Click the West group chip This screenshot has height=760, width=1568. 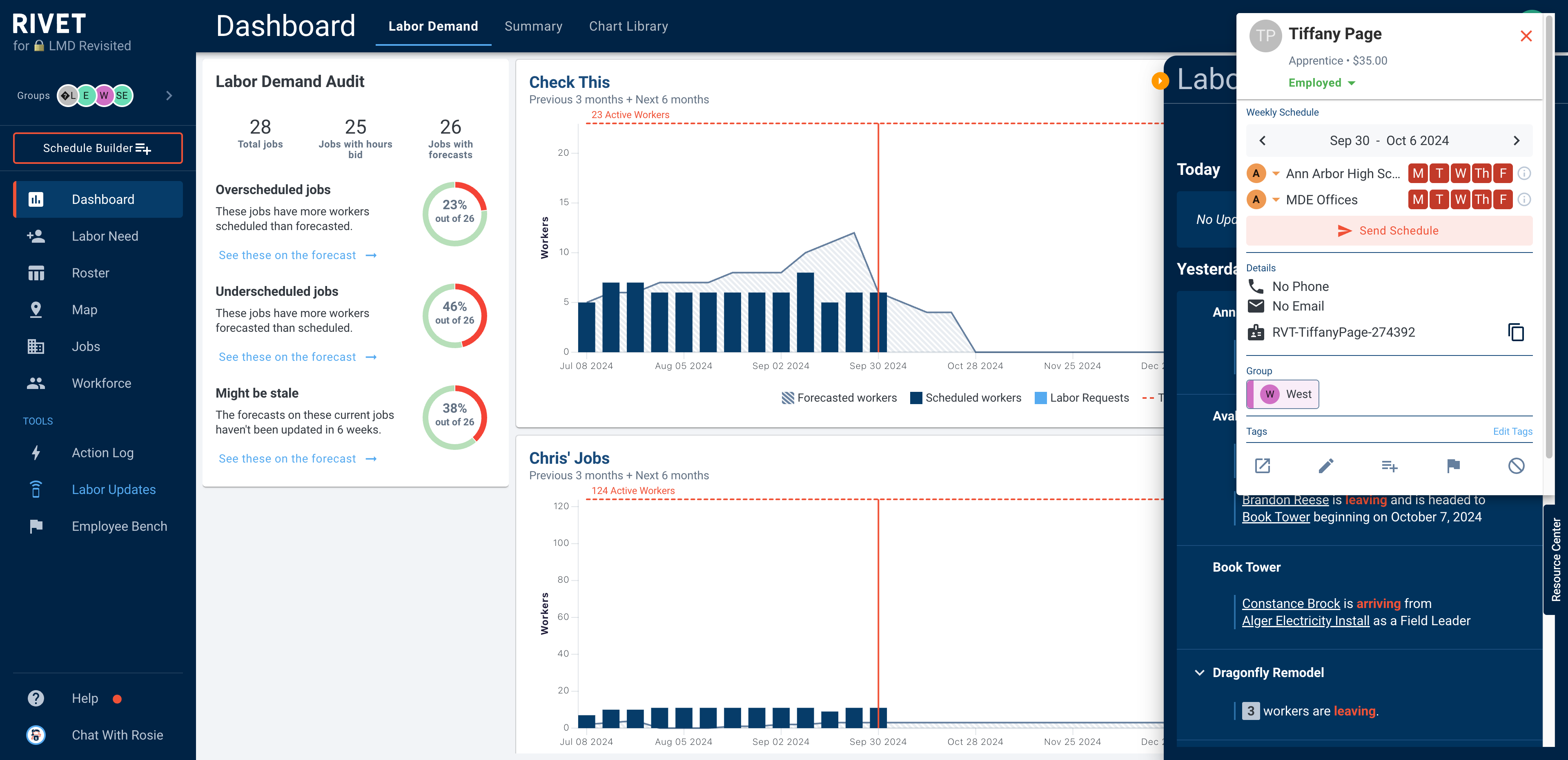point(1283,394)
